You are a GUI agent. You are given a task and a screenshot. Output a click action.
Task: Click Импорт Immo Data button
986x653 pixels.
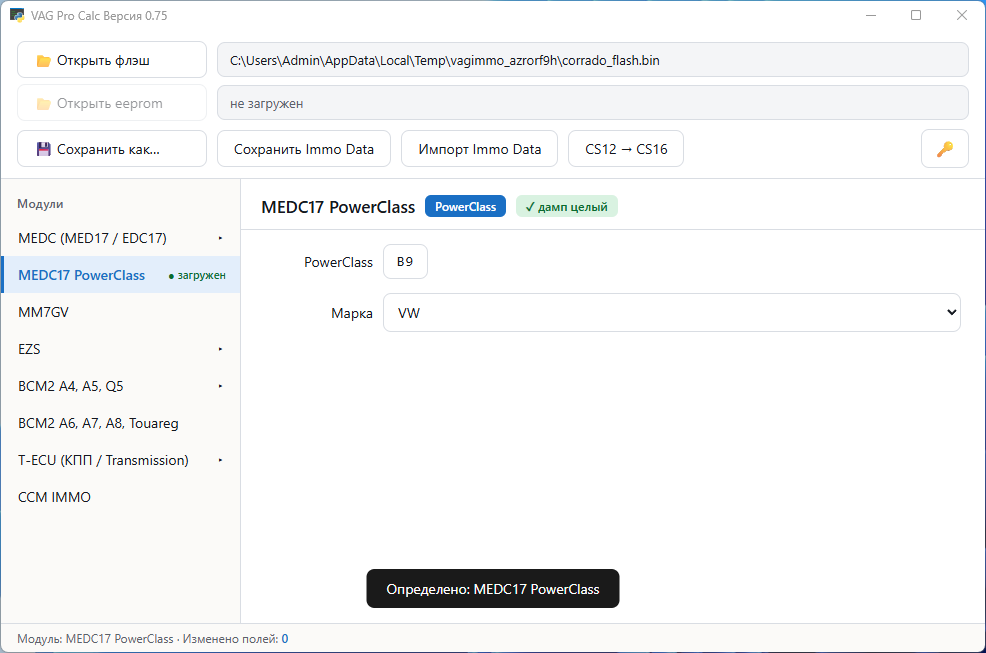coord(479,149)
